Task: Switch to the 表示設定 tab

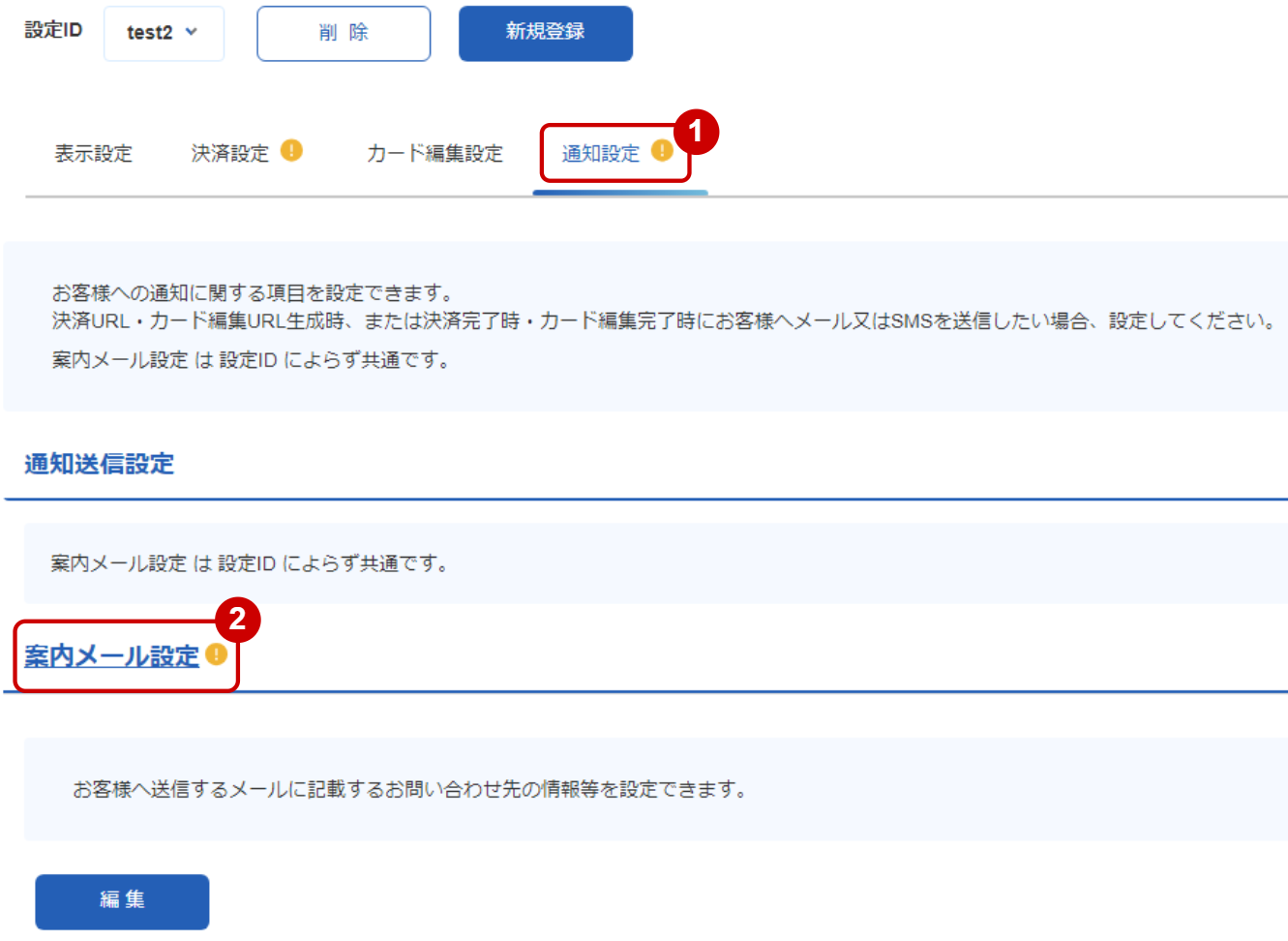Action: pyautogui.click(x=93, y=154)
